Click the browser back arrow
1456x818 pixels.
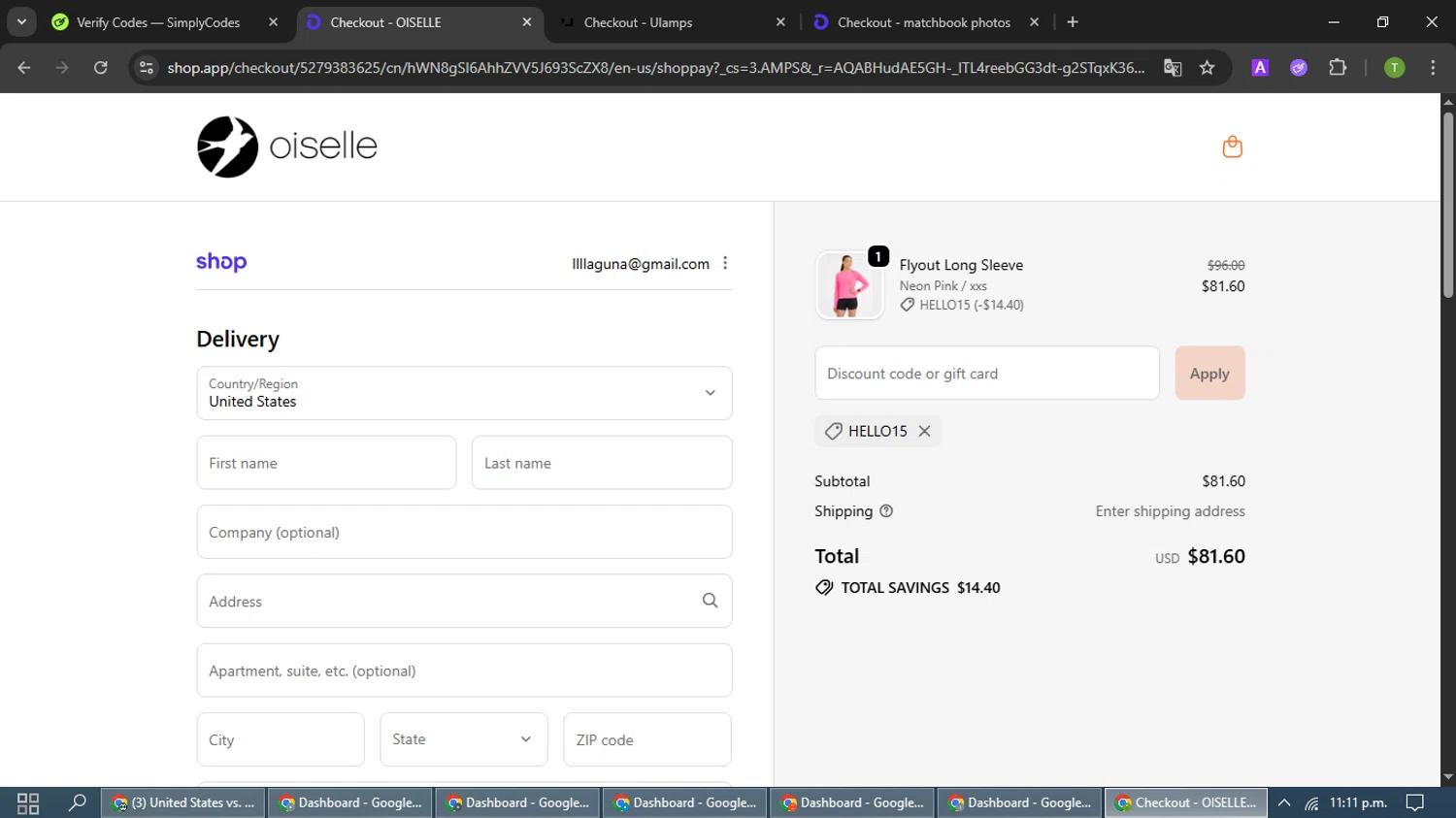click(x=24, y=67)
